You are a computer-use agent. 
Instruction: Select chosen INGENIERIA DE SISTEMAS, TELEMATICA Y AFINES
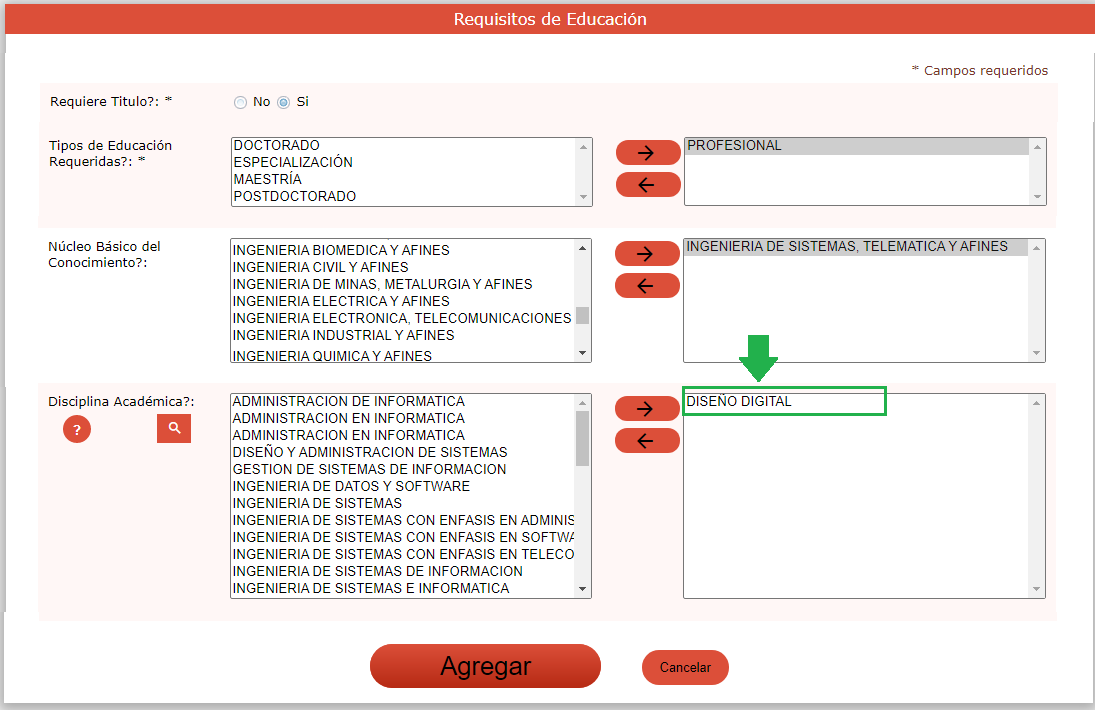(856, 246)
